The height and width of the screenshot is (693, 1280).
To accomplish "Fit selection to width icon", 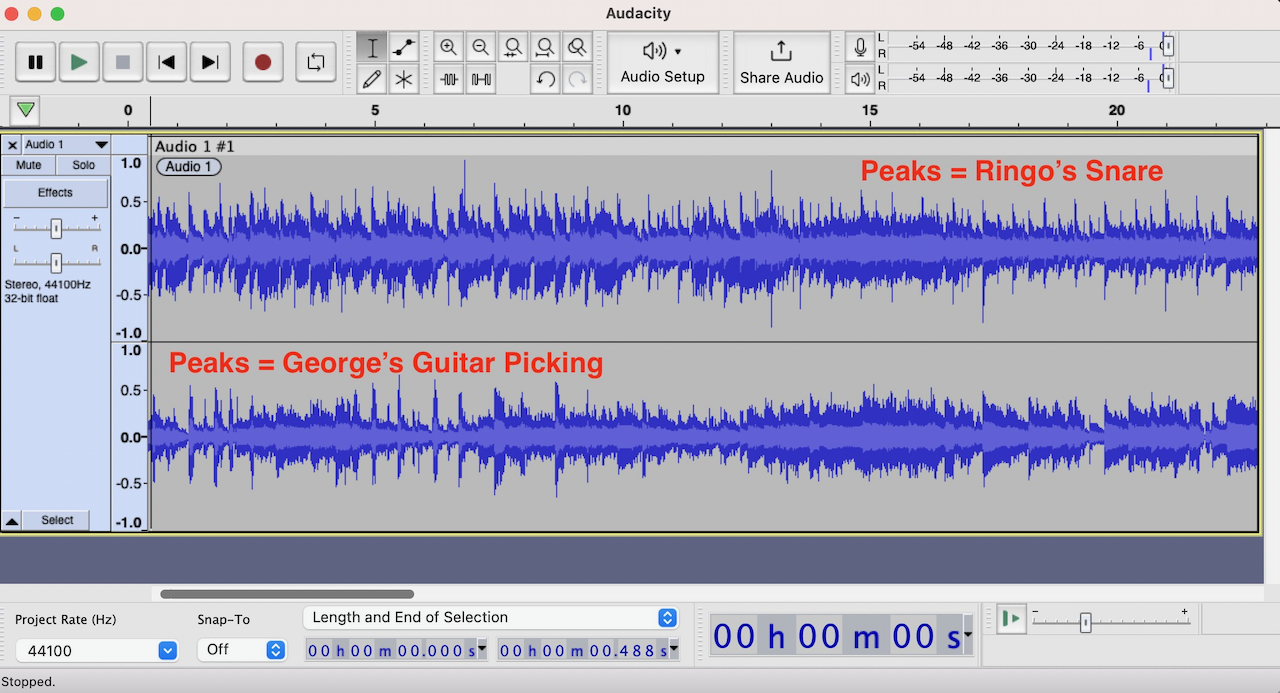I will click(513, 47).
